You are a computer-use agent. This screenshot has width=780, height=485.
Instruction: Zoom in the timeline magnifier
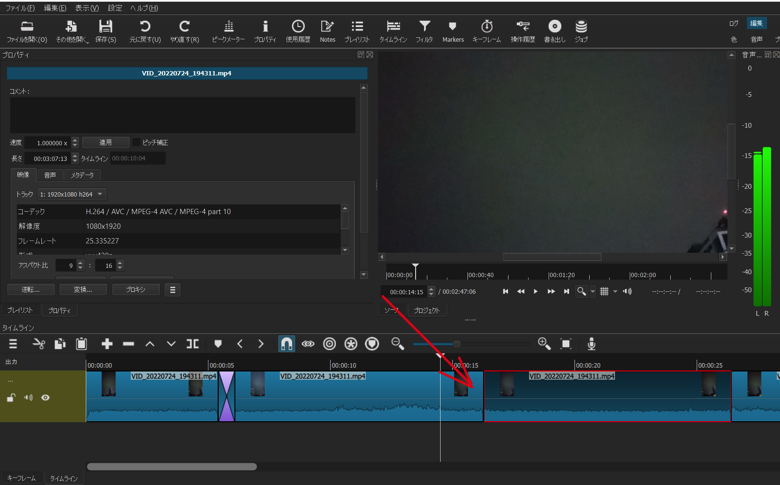[x=544, y=344]
